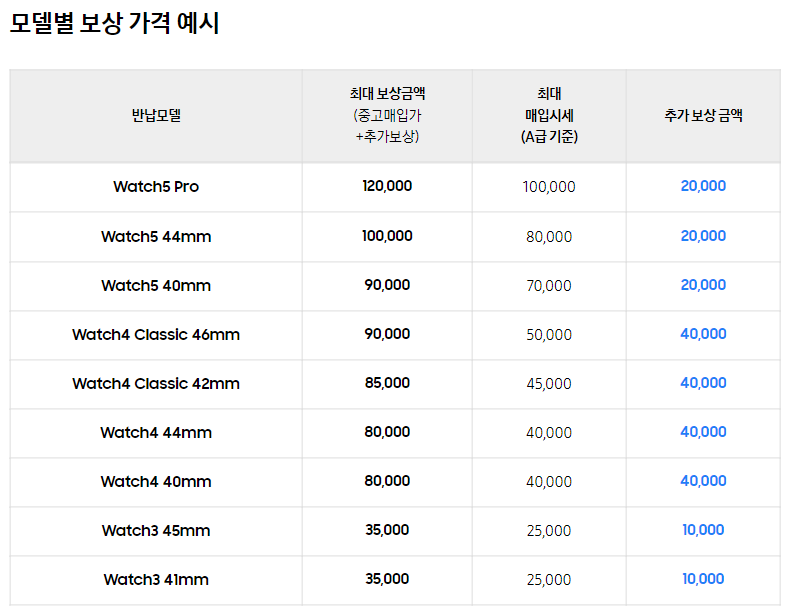Click blue 40,000 for Watch4 Classic 42mm
Viewport: 788px width, 612px height.
[703, 383]
